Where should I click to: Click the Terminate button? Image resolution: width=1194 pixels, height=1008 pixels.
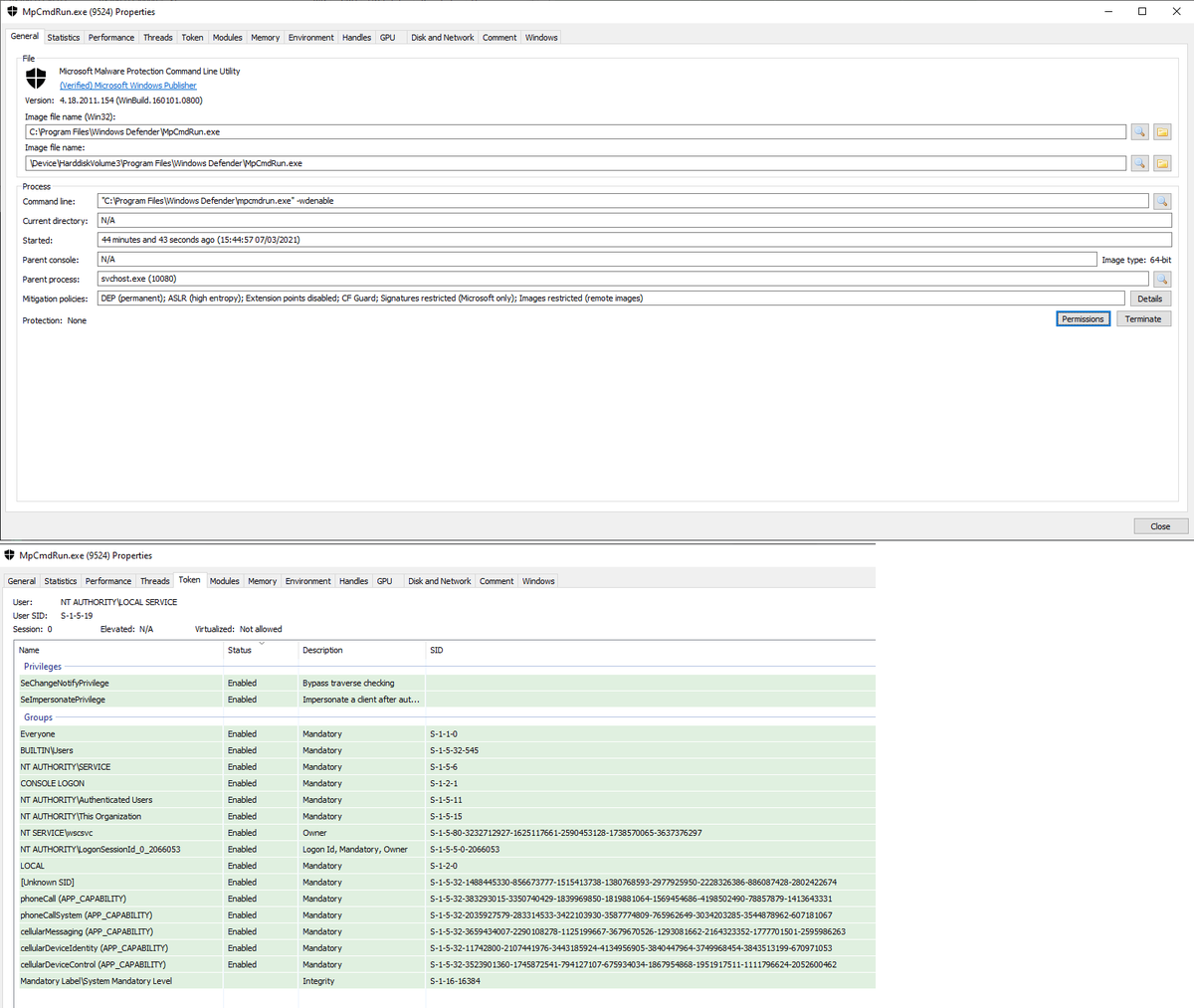pos(1143,319)
